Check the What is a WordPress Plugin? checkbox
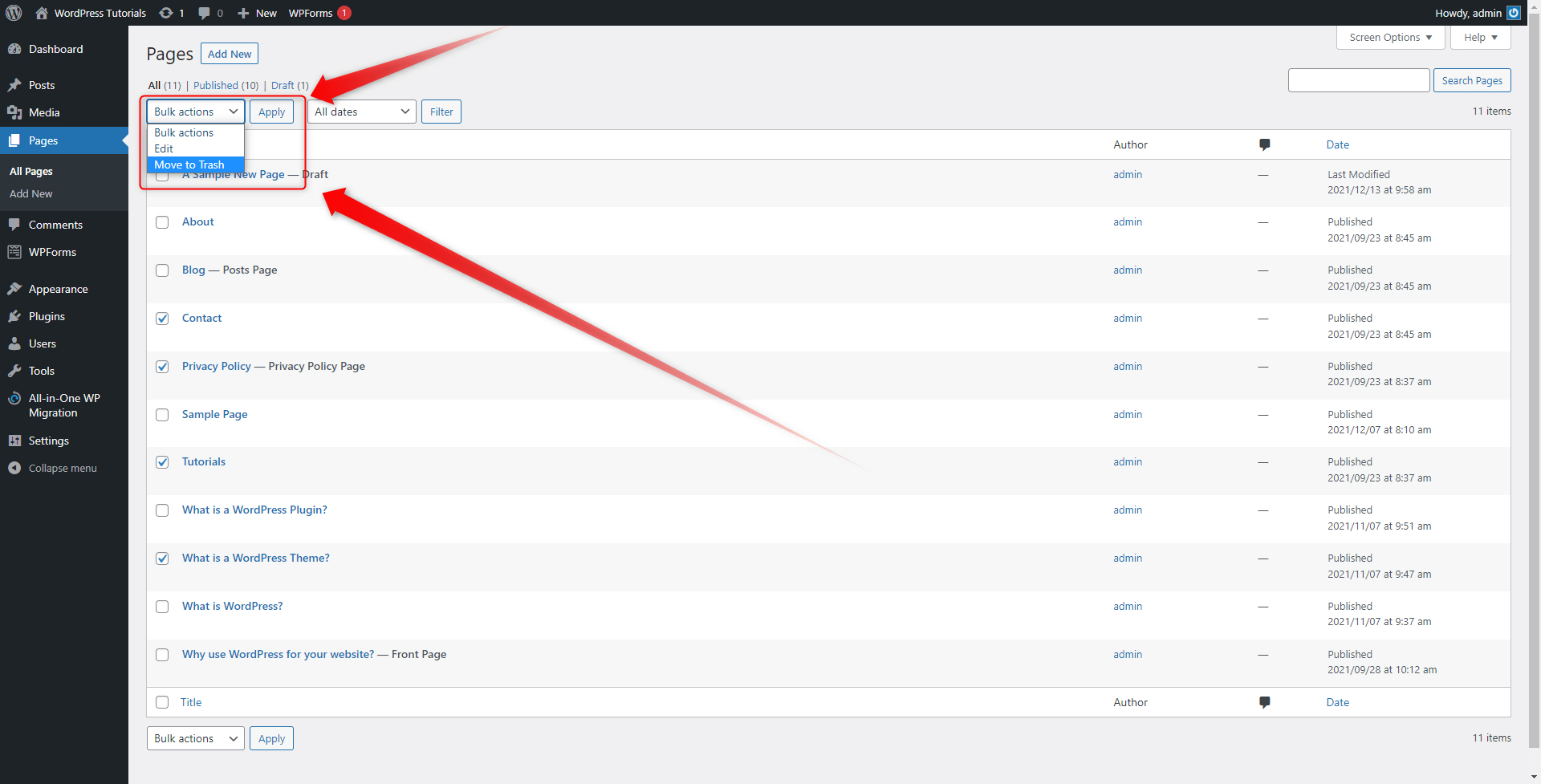Screen dimensions: 1541x784 (162, 510)
